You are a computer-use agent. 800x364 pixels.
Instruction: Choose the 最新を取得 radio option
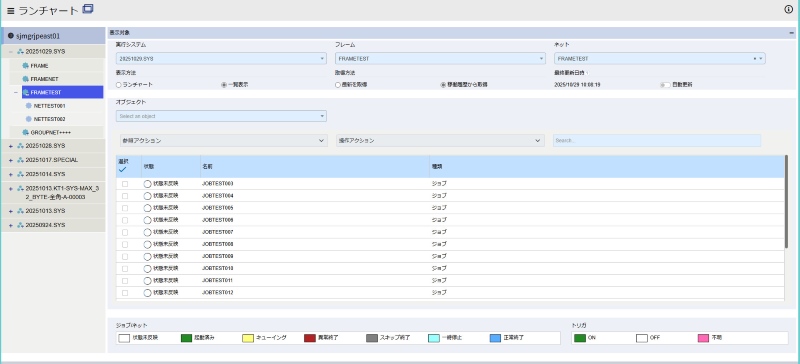click(x=337, y=85)
